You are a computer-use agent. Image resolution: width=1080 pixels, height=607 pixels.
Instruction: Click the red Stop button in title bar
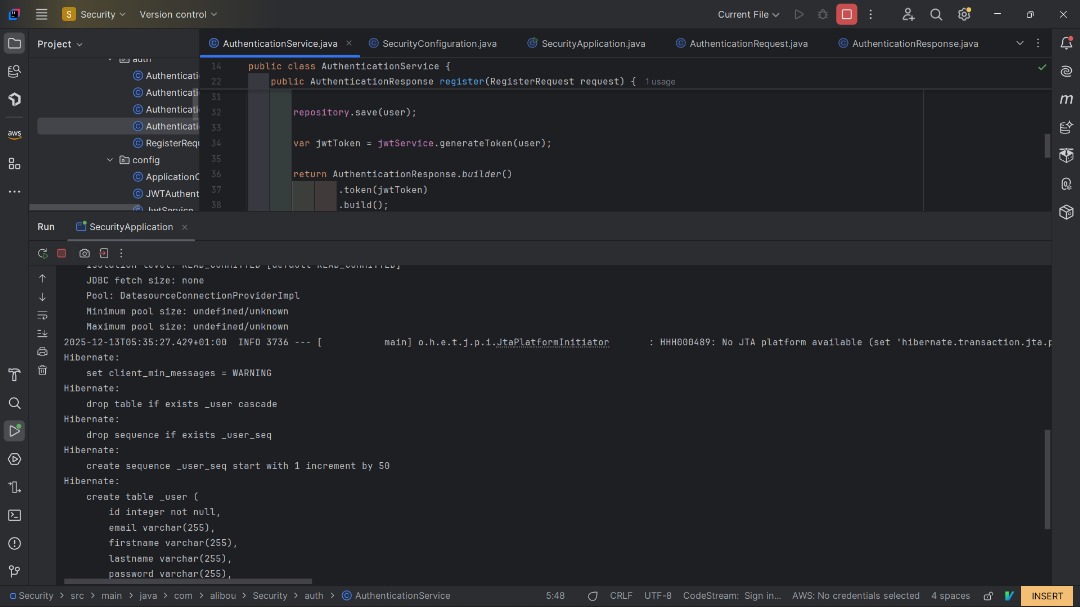pyautogui.click(x=847, y=14)
